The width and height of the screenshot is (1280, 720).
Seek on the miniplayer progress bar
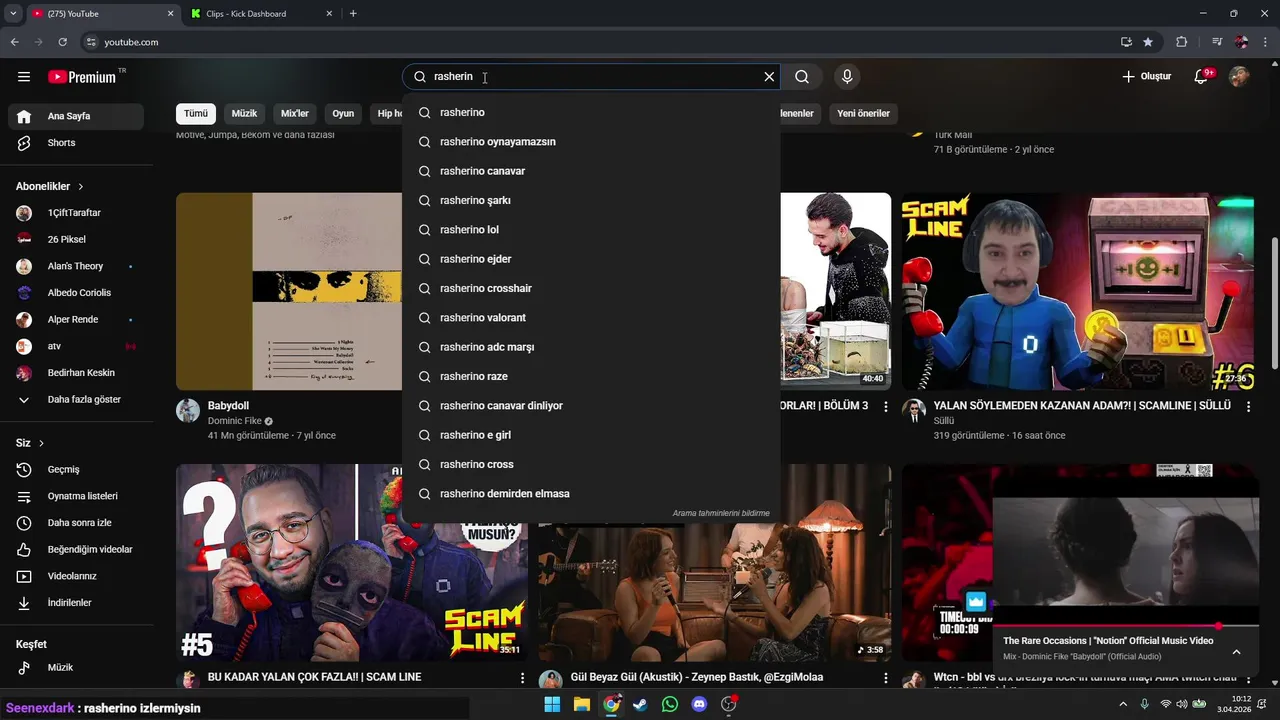[x=1125, y=626]
